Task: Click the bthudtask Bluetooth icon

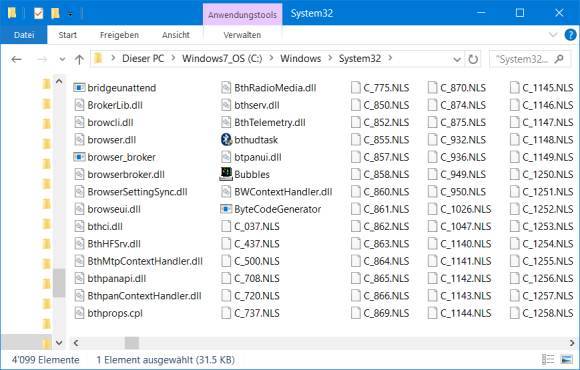Action: point(226,140)
